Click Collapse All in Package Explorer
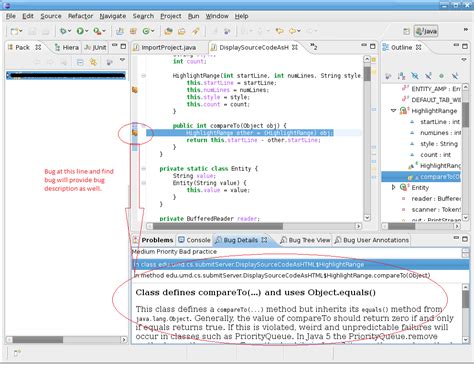 80,62
